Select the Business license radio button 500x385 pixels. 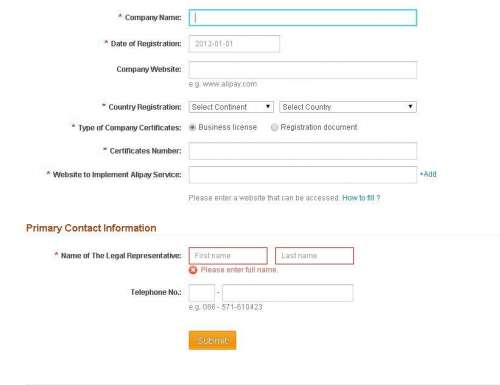[192, 127]
